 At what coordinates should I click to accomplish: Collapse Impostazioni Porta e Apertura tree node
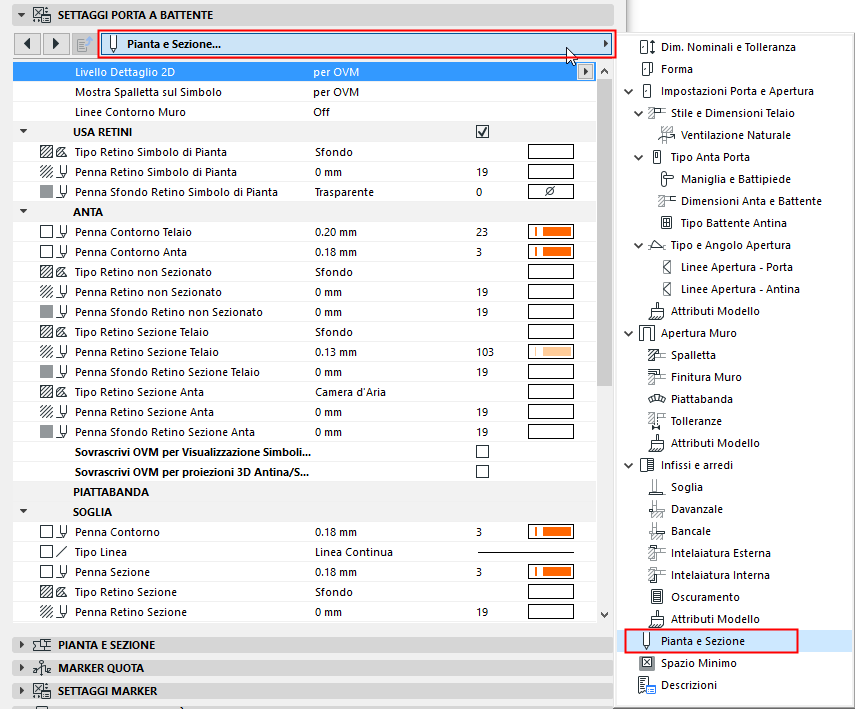[629, 91]
